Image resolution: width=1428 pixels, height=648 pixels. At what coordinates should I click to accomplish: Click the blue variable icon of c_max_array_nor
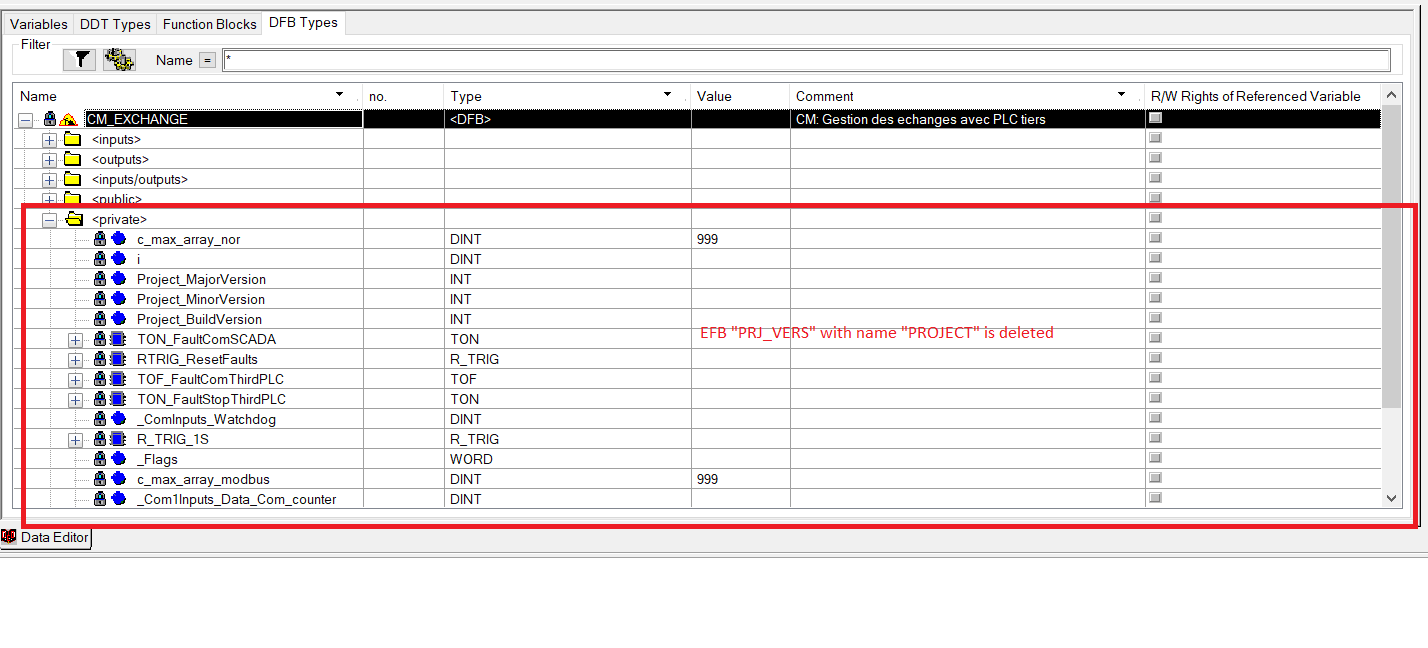click(119, 239)
